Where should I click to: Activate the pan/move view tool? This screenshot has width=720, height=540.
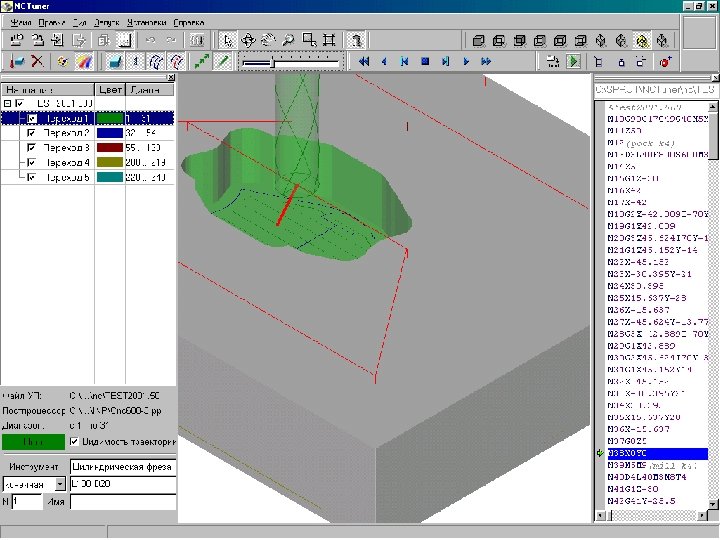(247, 41)
